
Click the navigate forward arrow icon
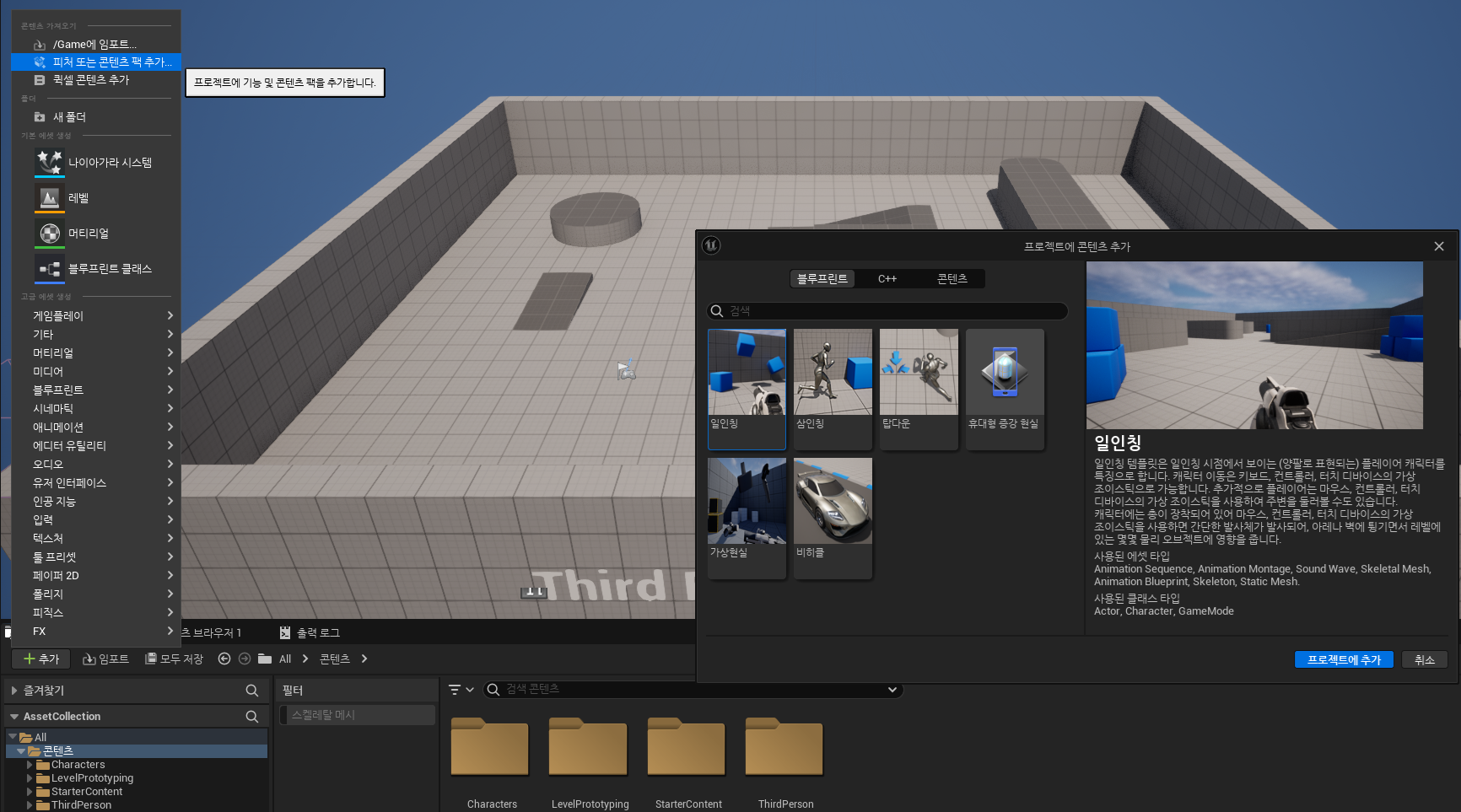coord(245,659)
